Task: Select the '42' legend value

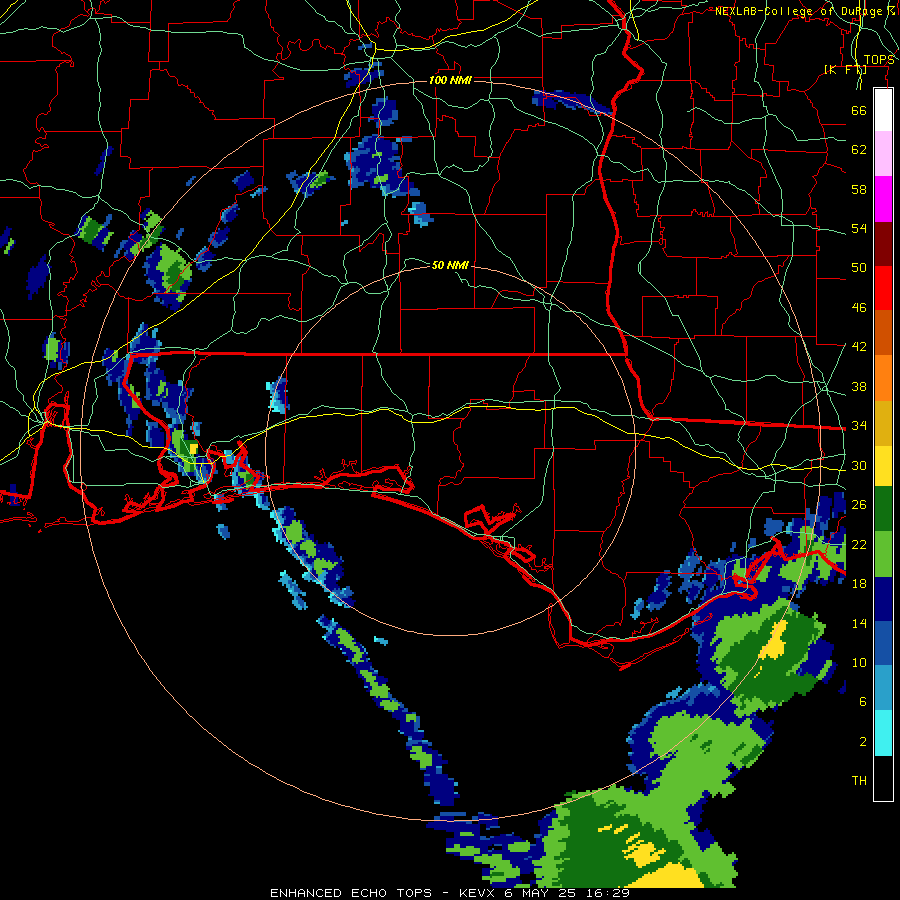Action: click(x=859, y=347)
